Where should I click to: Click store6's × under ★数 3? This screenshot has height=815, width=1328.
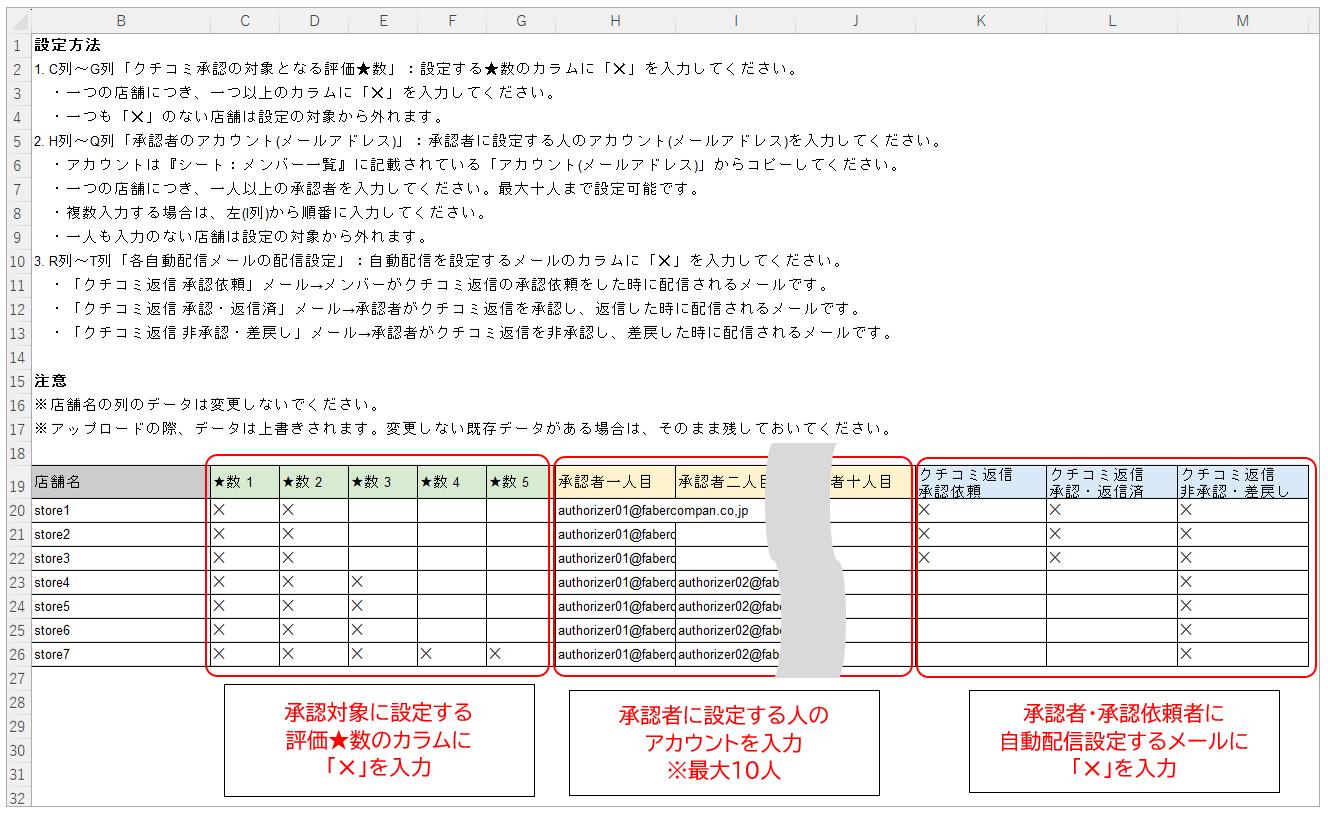tap(357, 630)
